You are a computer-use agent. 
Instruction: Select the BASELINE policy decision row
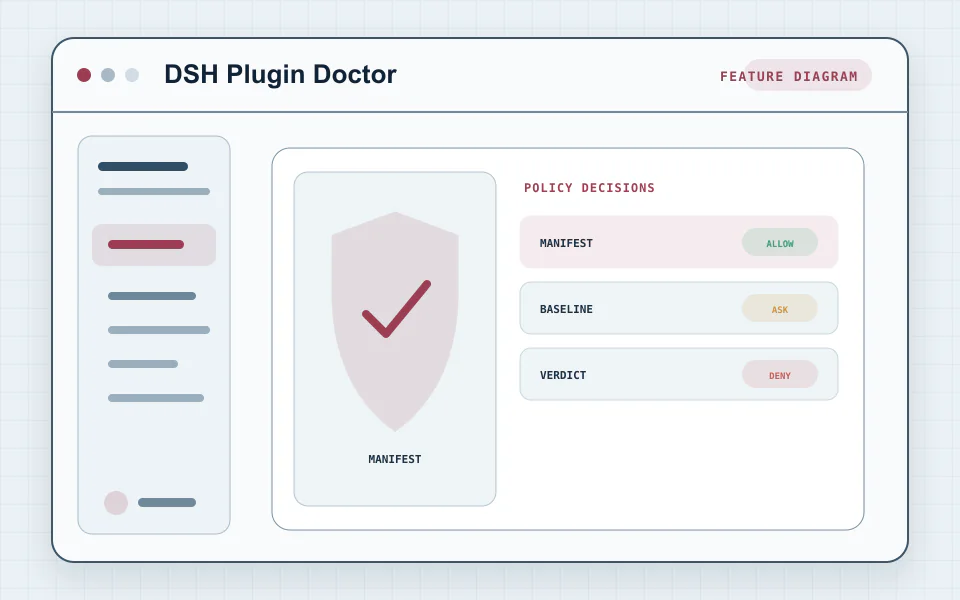coord(678,308)
